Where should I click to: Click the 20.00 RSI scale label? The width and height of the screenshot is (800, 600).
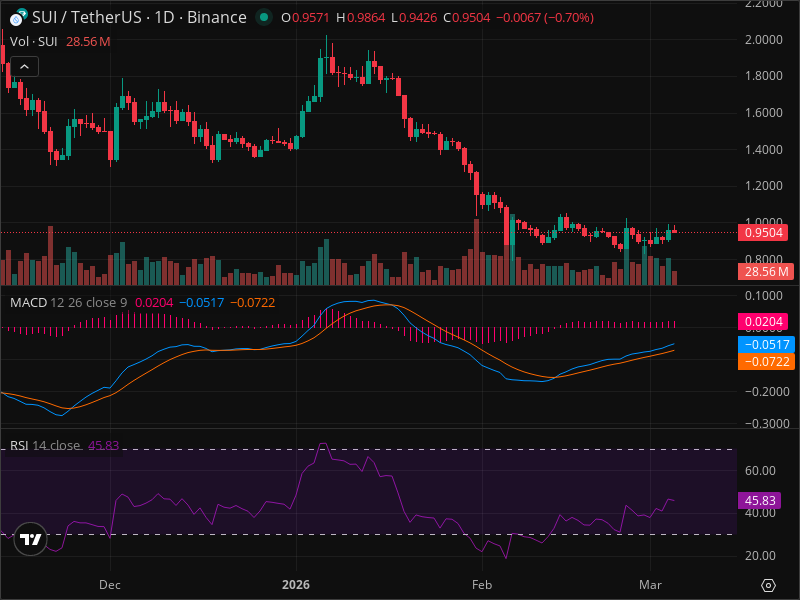tap(760, 556)
